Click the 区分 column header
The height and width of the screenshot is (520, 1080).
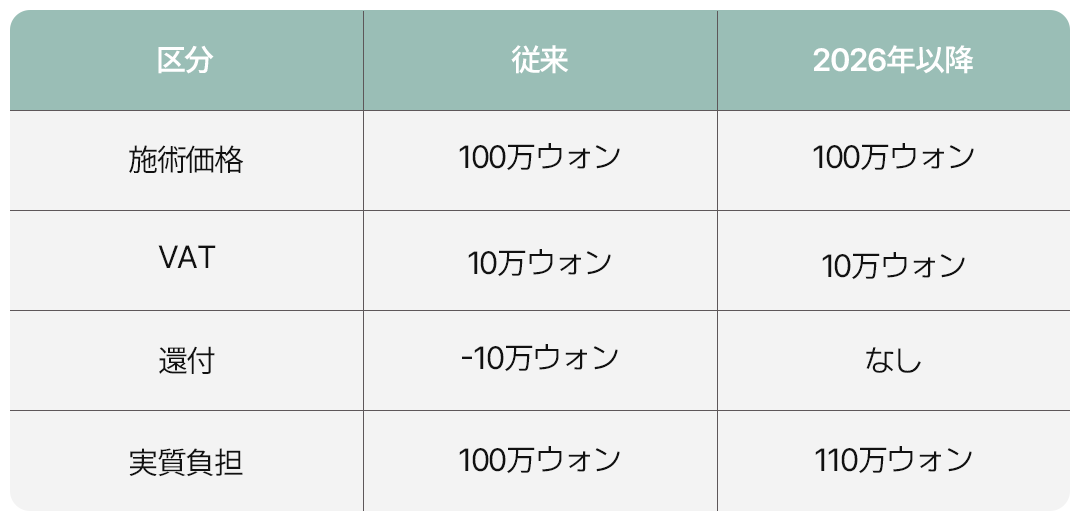[x=185, y=61]
